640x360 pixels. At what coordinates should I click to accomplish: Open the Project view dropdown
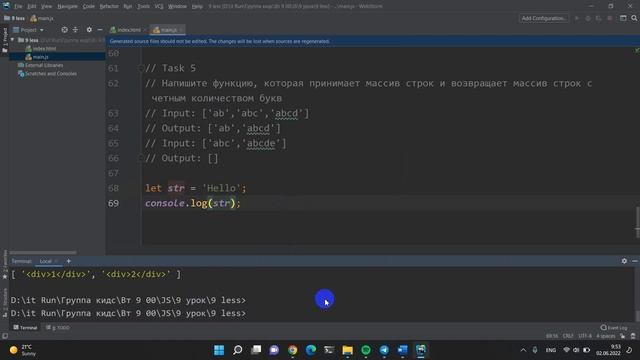point(28,30)
